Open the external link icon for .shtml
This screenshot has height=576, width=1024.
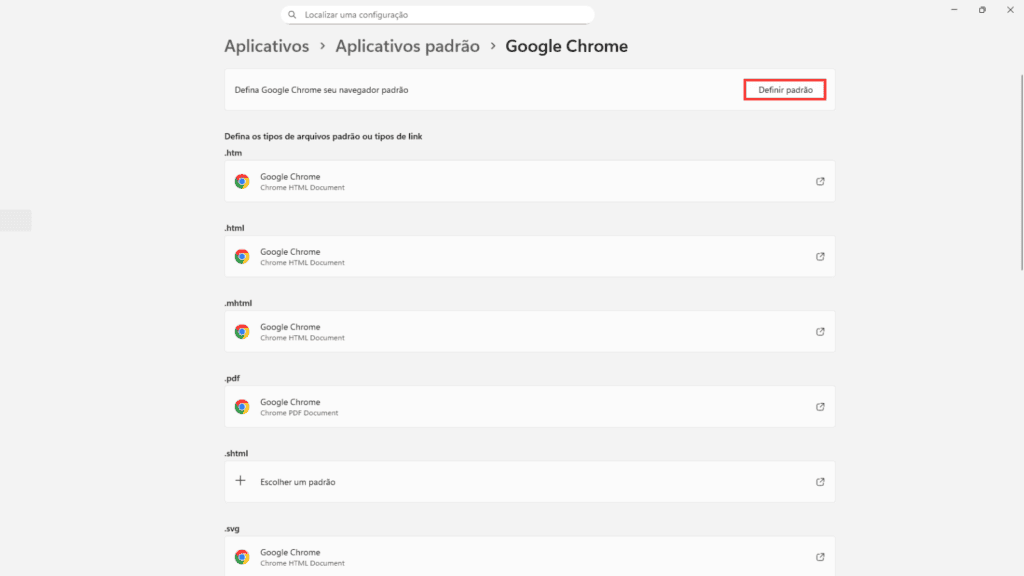click(820, 482)
